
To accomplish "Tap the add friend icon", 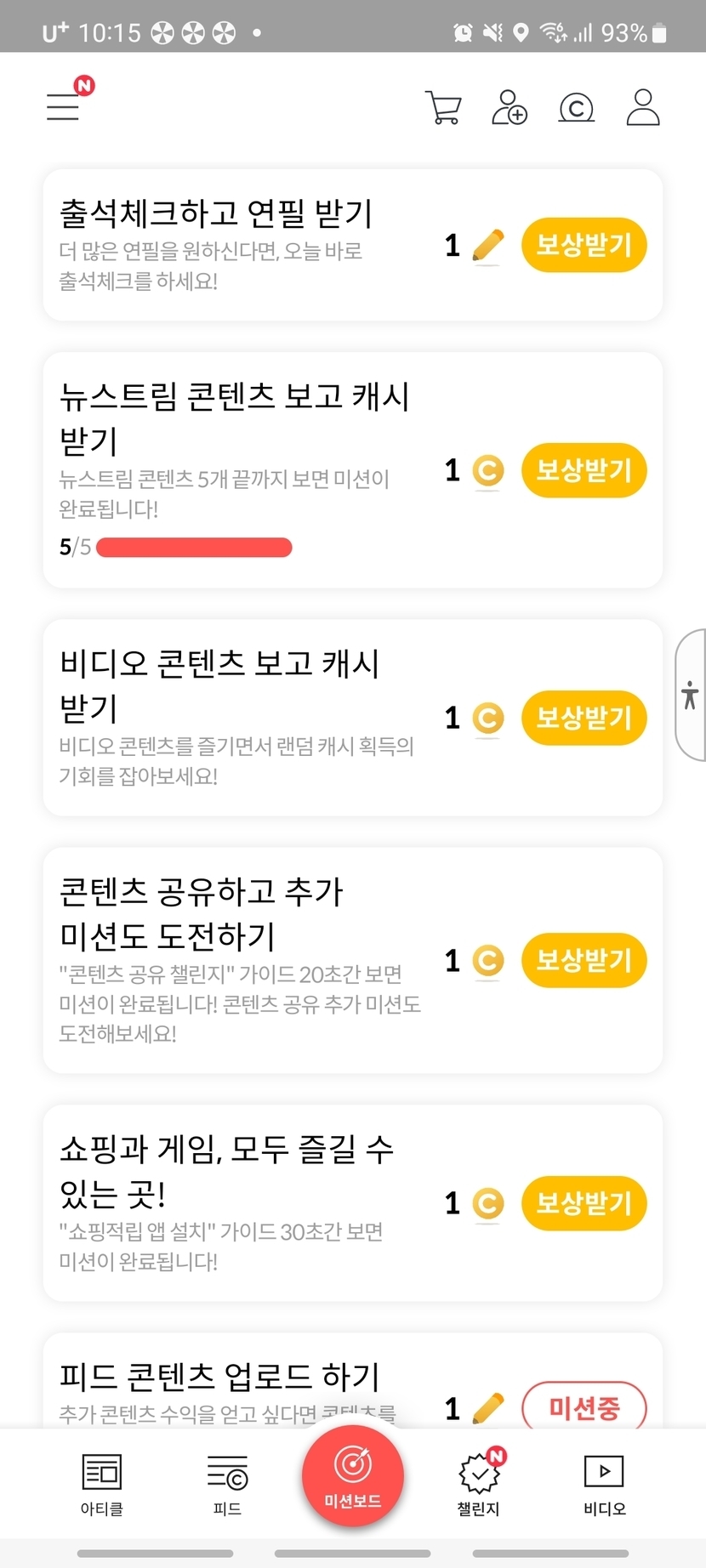I will [510, 108].
